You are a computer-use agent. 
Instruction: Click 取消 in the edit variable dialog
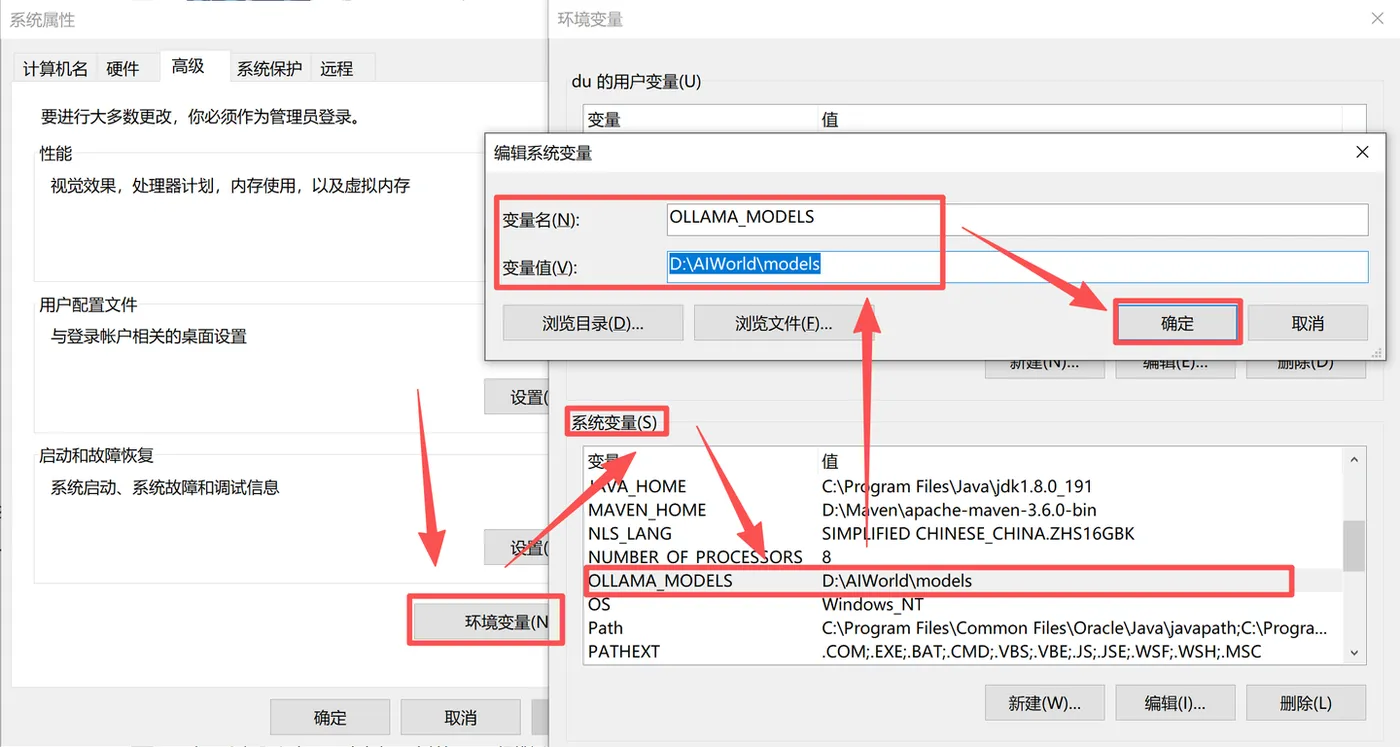tap(1308, 323)
